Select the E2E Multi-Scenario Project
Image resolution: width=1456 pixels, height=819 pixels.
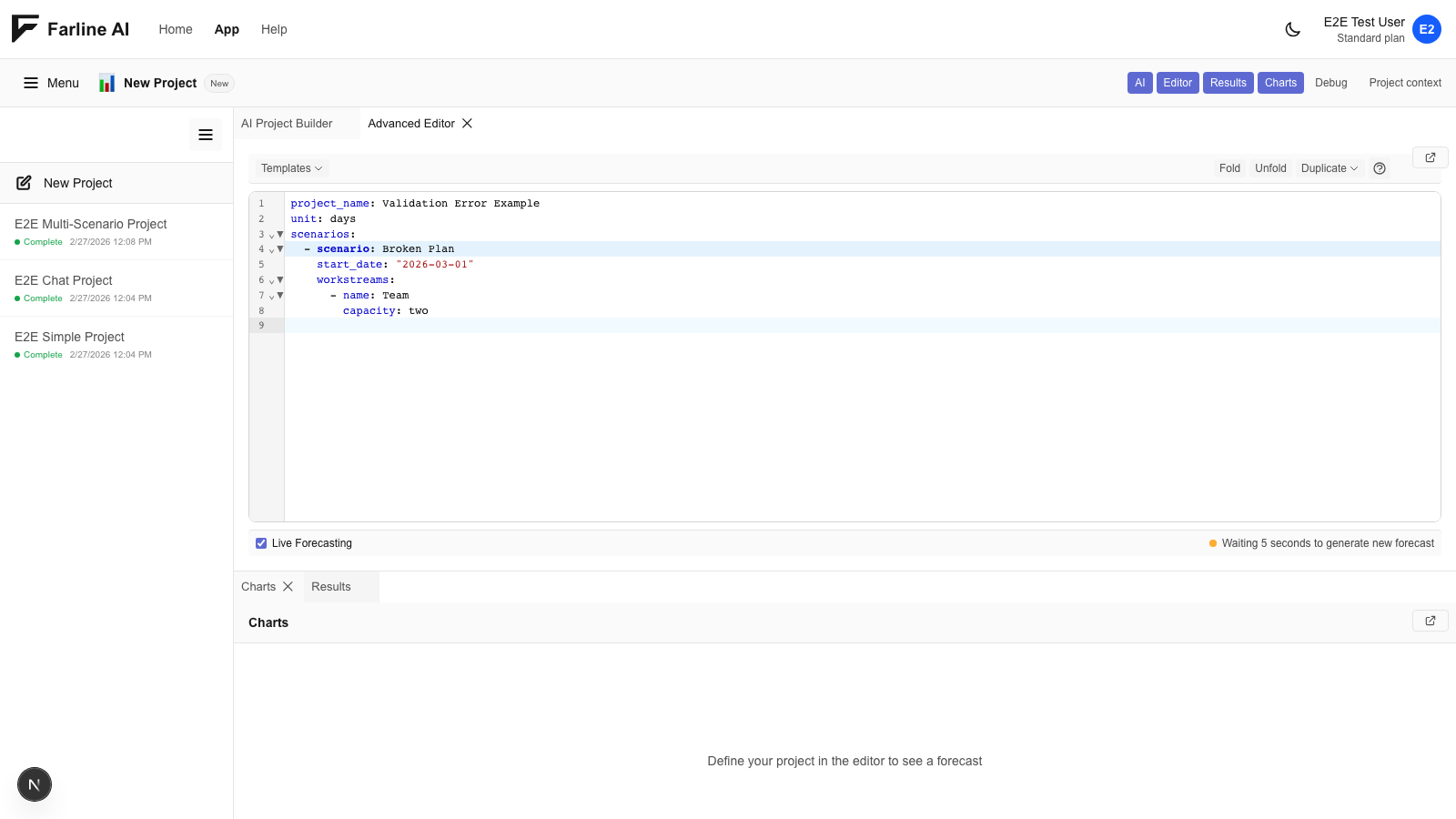tap(90, 224)
